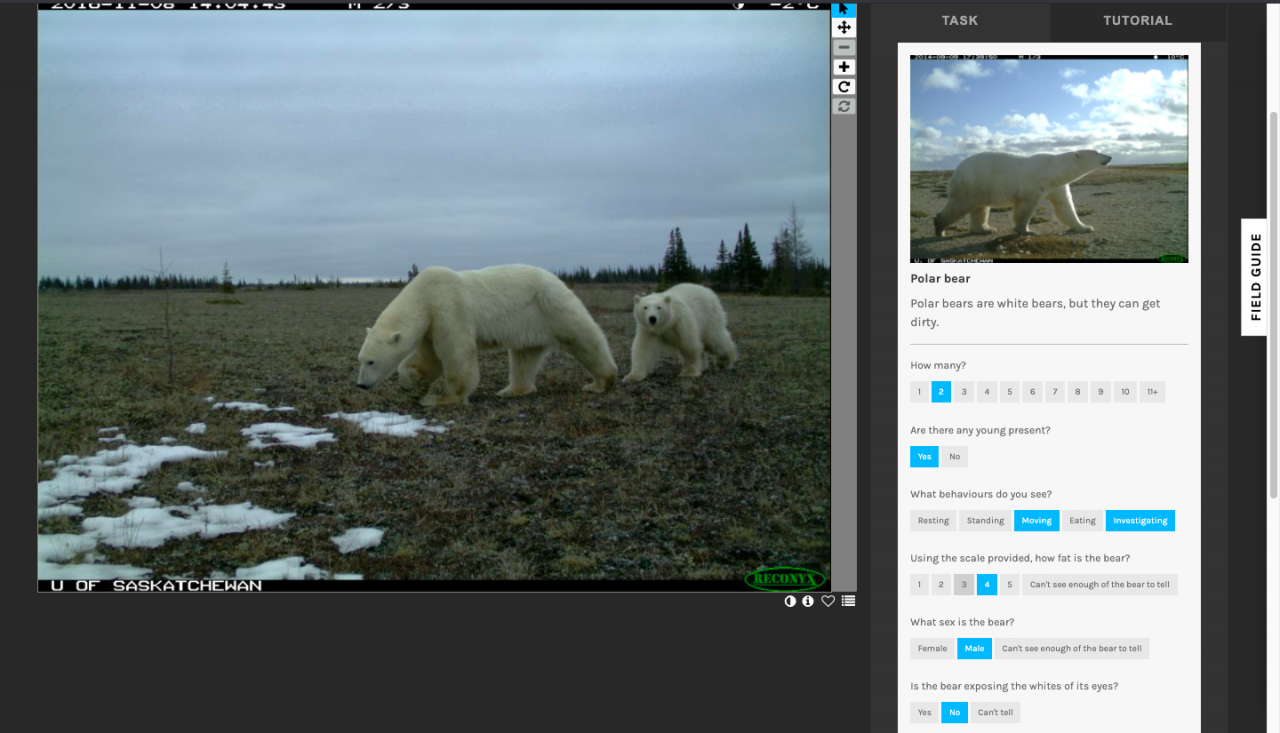Viewport: 1280px width, 733px height.
Task: Mark the bear's sex as Female
Action: click(932, 649)
